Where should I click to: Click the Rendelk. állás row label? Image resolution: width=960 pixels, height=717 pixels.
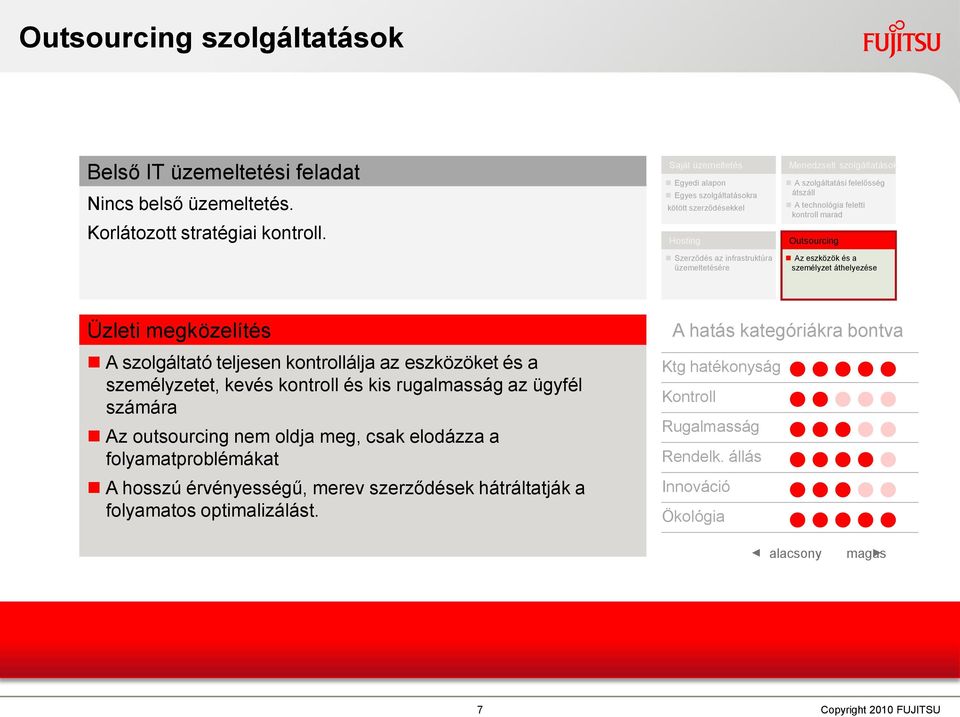pos(711,457)
